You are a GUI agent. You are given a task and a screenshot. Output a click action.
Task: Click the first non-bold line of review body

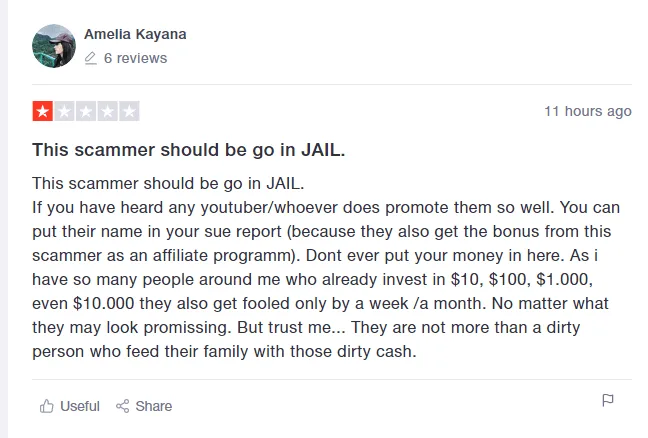point(168,184)
